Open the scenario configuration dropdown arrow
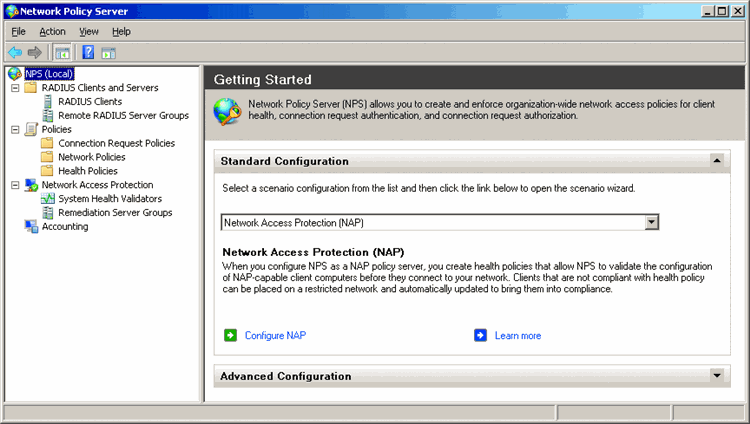Screen dimensions: 750x424 click(x=651, y=222)
